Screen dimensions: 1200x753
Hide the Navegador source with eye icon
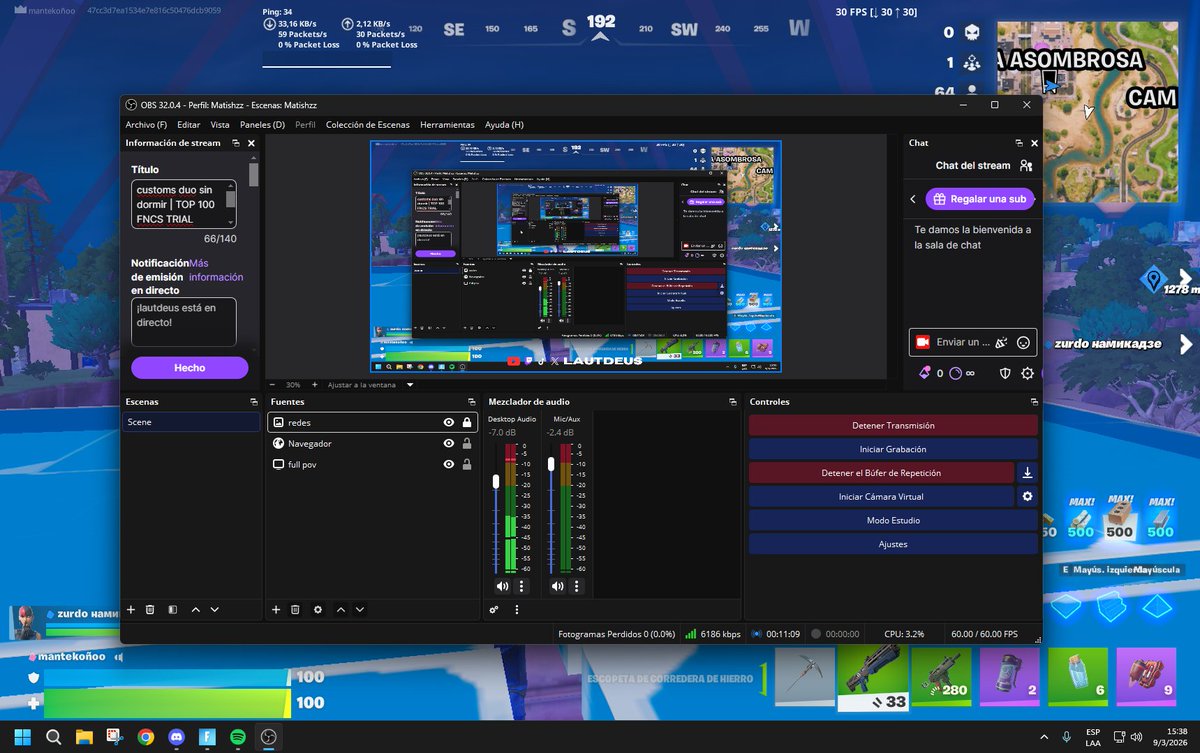pyautogui.click(x=449, y=443)
